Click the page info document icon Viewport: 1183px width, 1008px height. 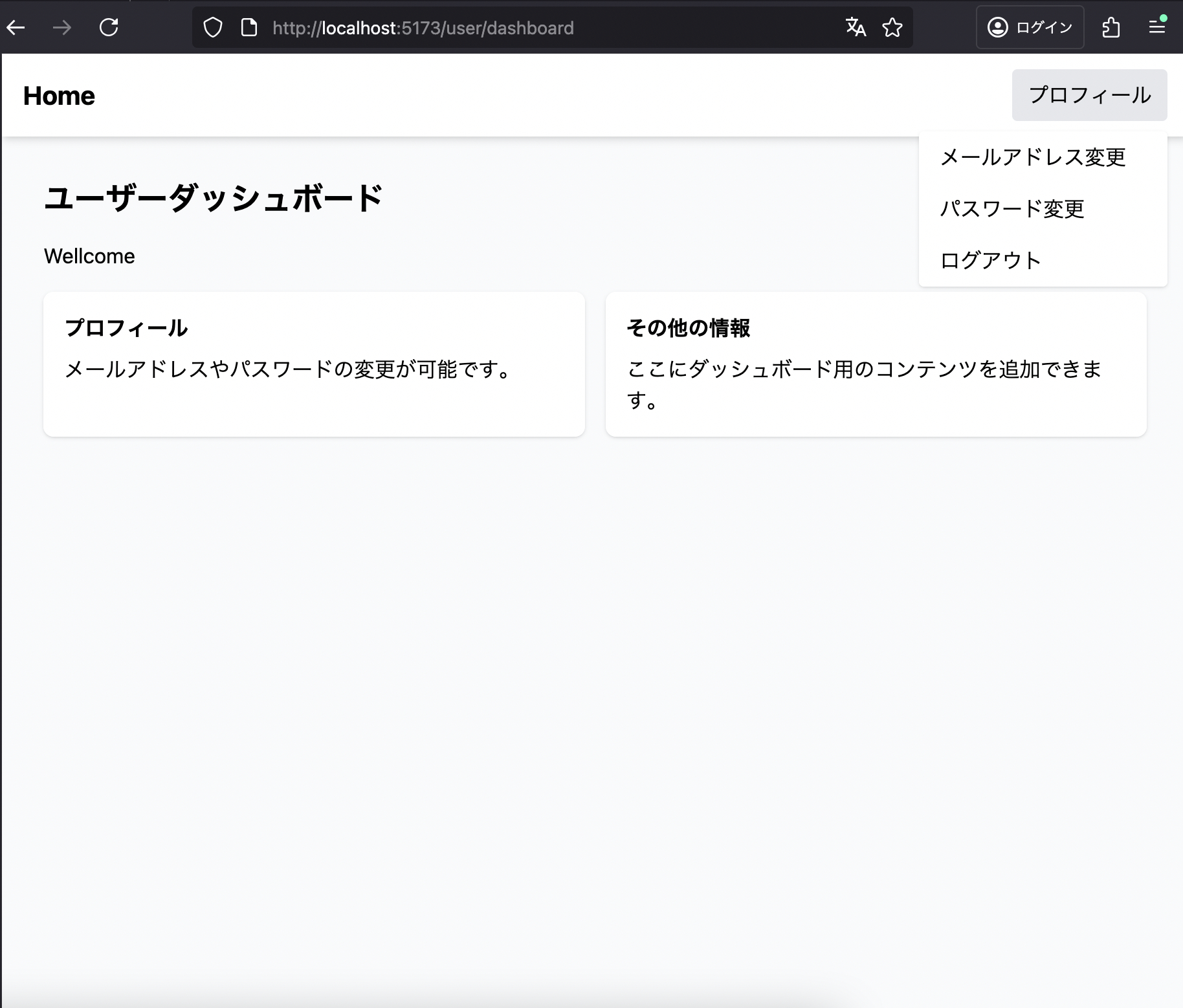[249, 27]
